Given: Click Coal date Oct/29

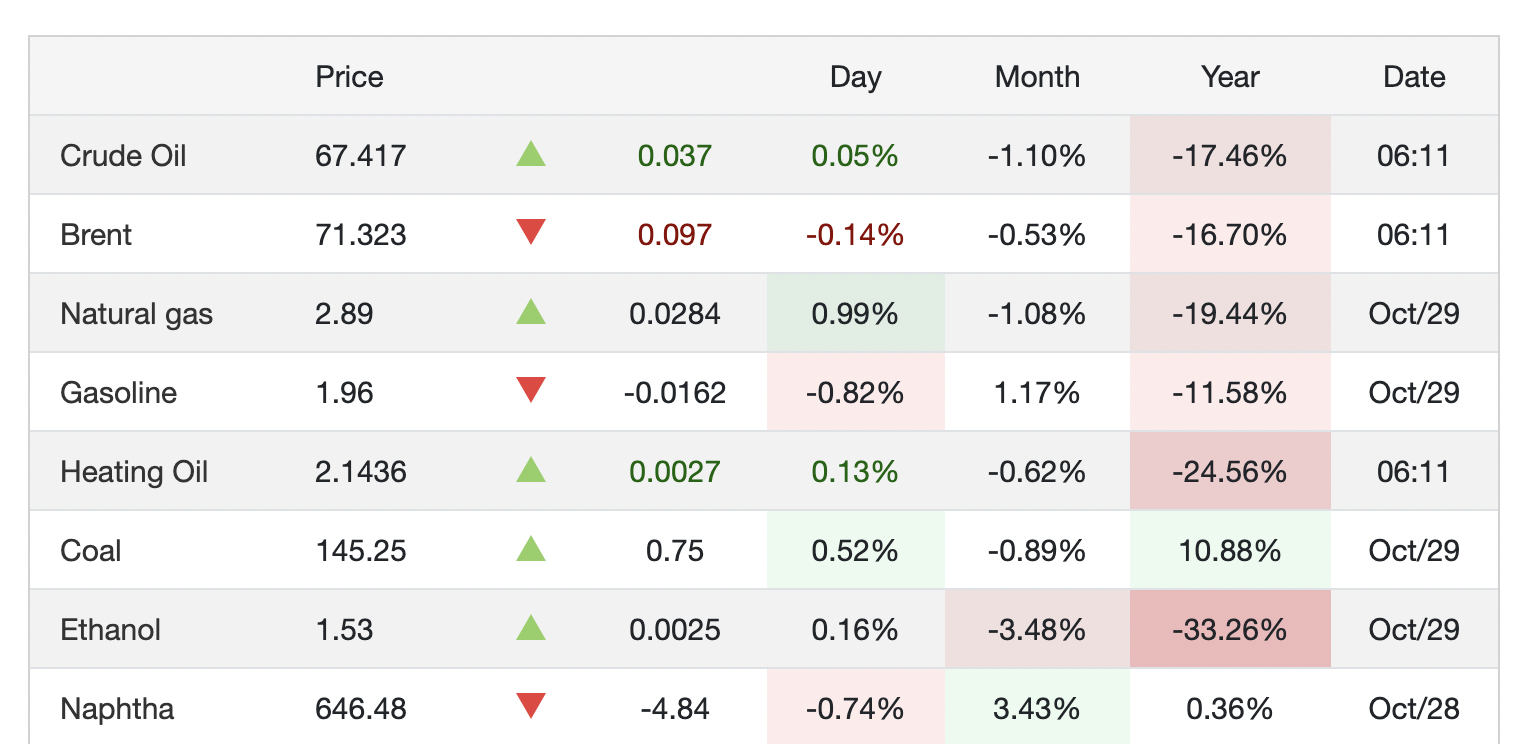Looking at the screenshot, I should (x=1414, y=551).
